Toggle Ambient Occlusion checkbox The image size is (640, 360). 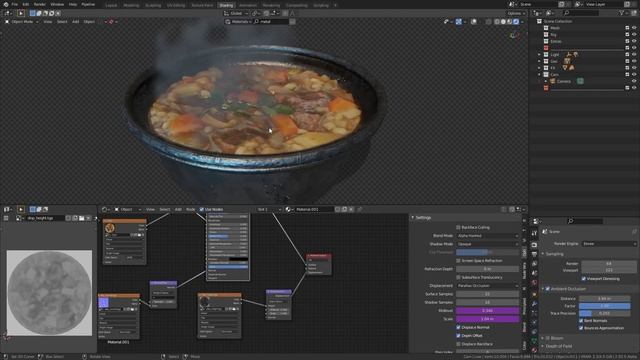click(x=548, y=289)
